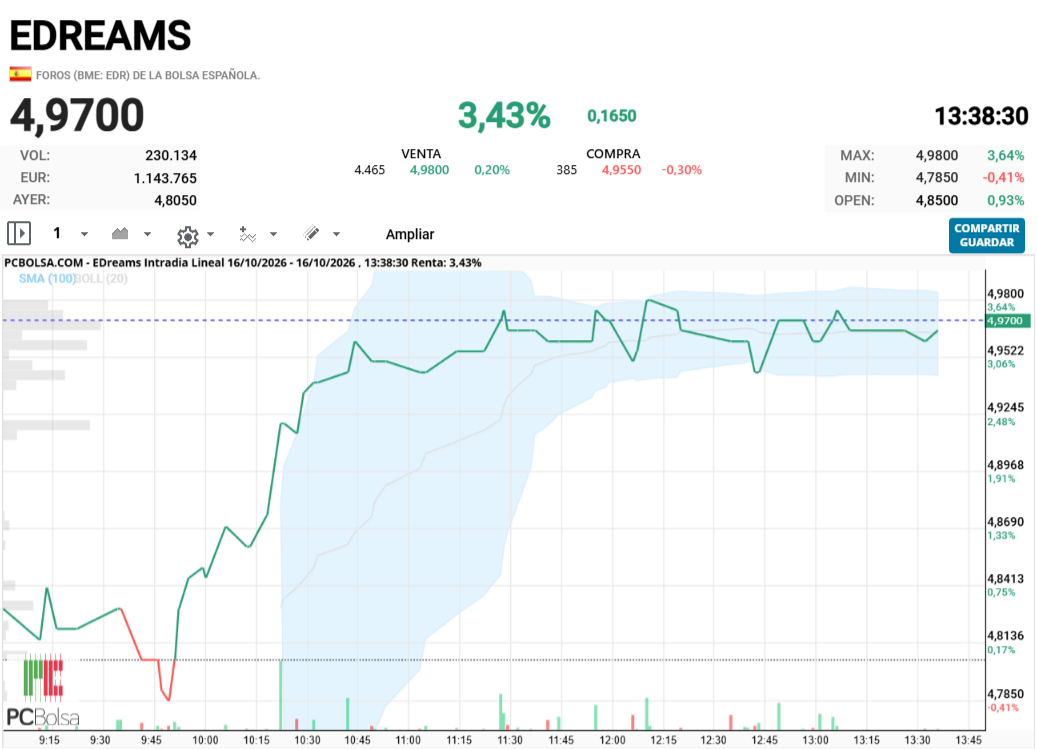Click the SMA (100) indicator label
1037x749 pixels.
[x=46, y=278]
